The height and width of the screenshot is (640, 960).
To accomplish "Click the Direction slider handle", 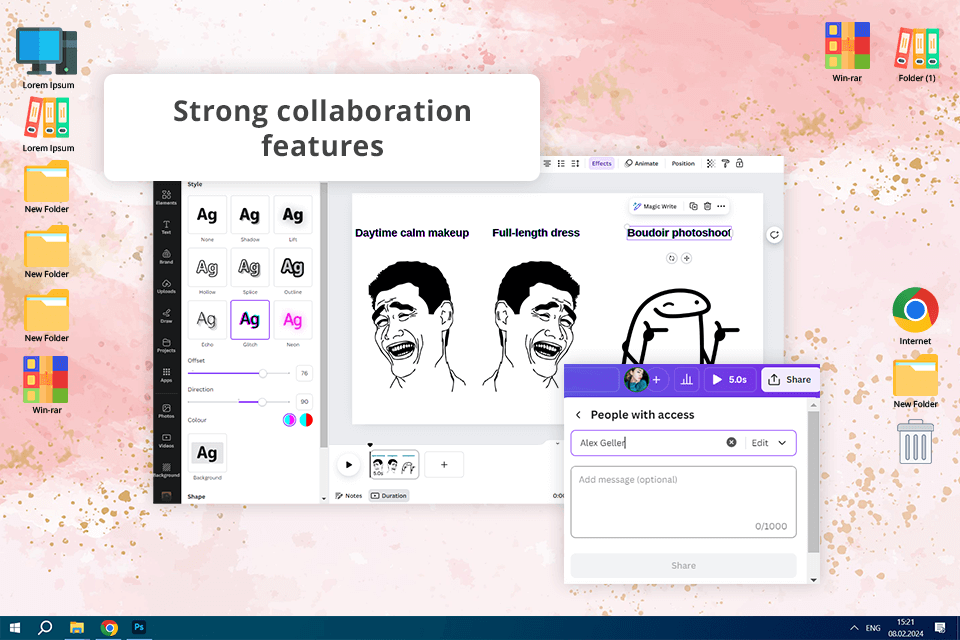I will pos(262,402).
